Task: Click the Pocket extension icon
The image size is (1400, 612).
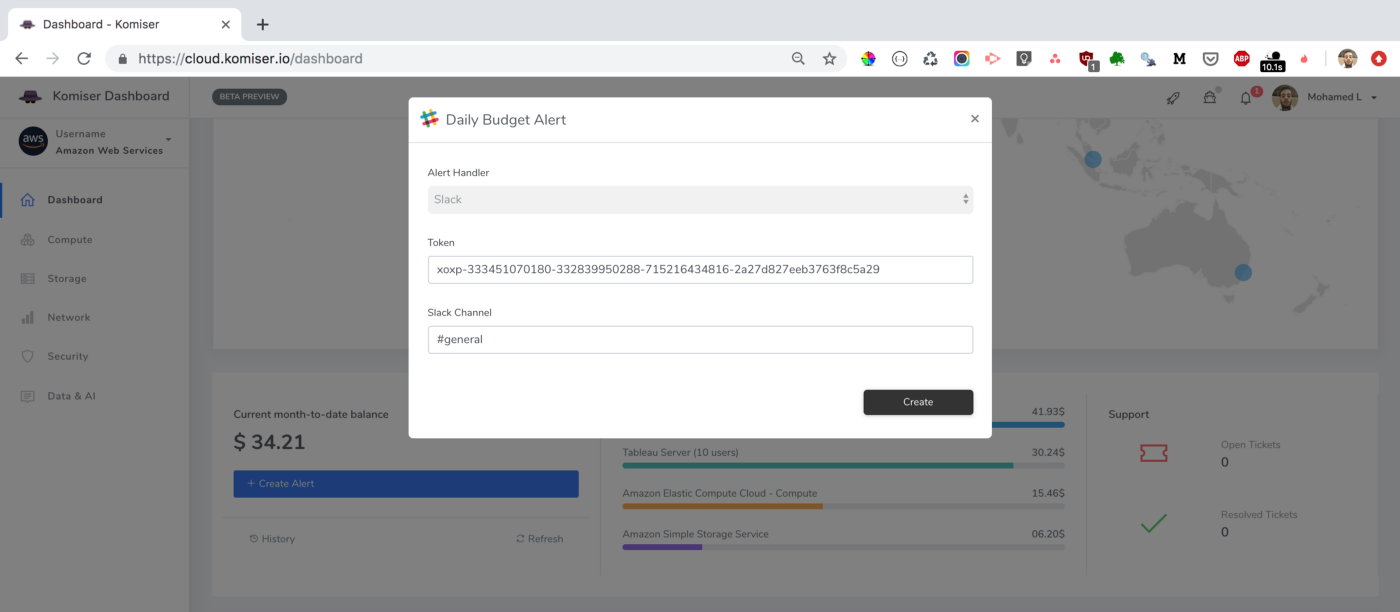Action: 1210,59
